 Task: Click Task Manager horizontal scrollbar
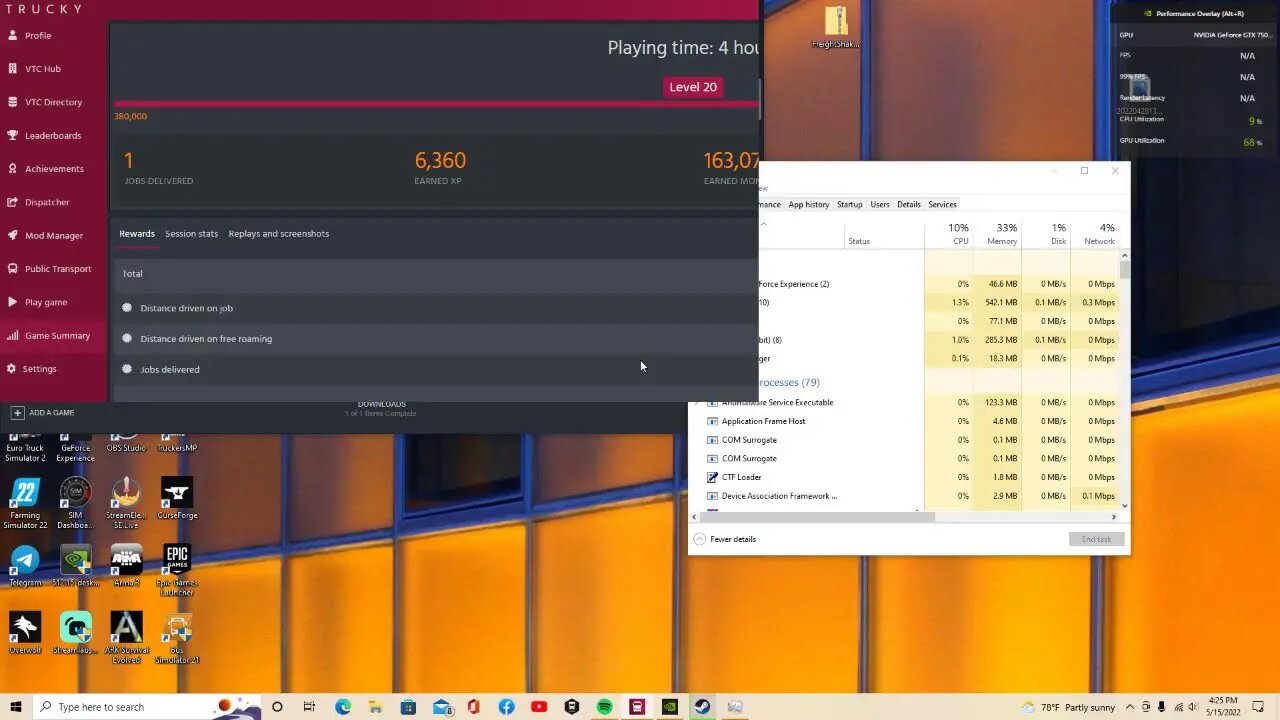point(818,517)
